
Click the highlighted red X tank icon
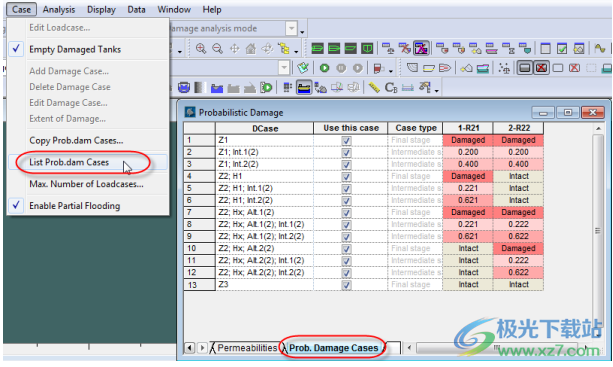(541, 68)
